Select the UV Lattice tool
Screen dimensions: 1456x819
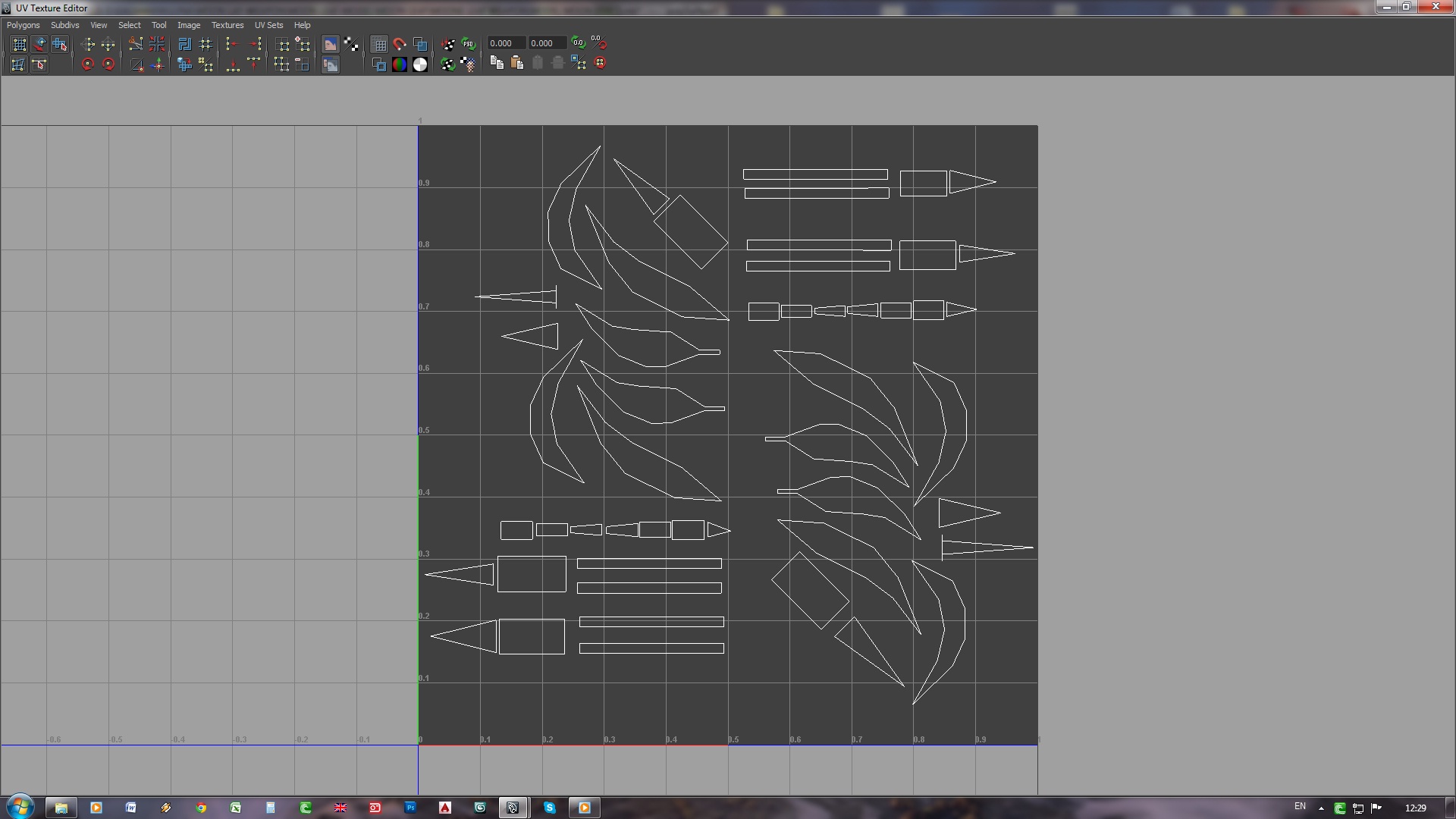[19, 44]
